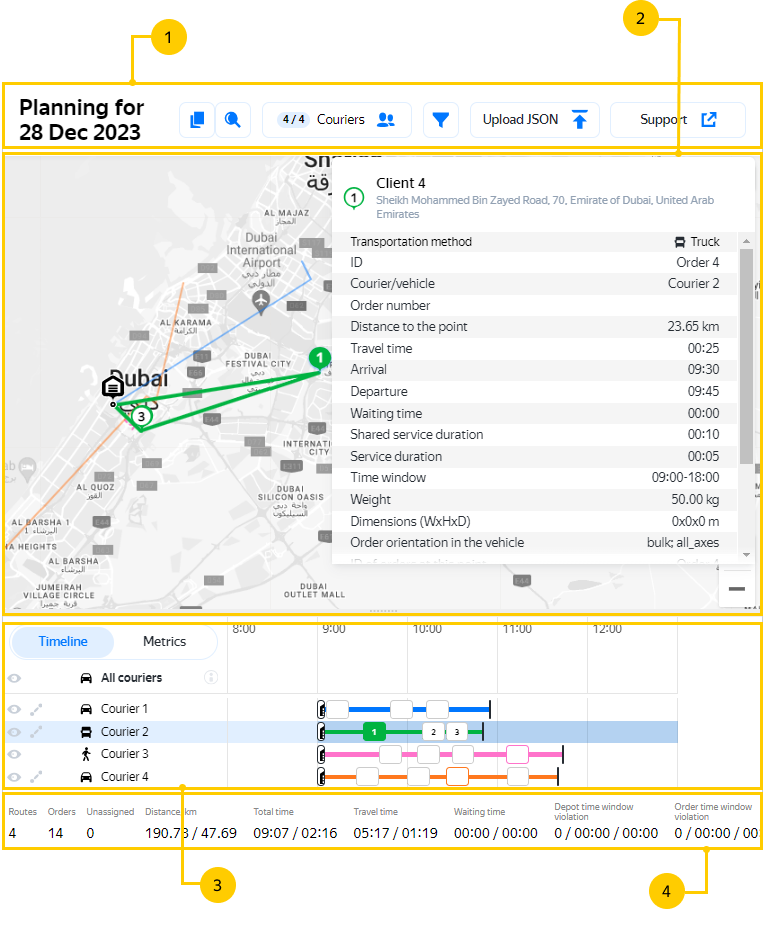Hide Courier 1 route with eye icon

pos(14,709)
